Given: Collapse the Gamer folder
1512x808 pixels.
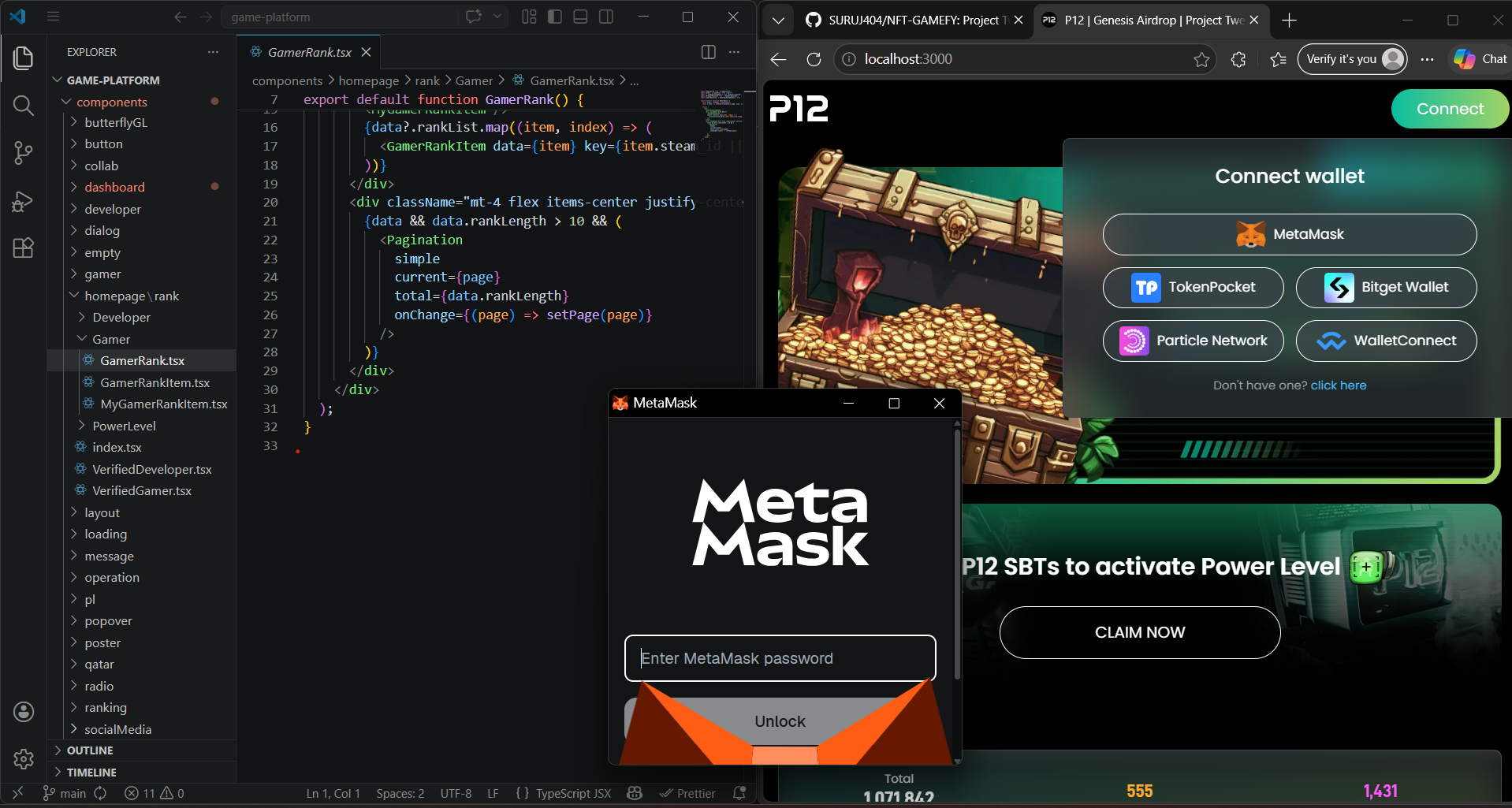Looking at the screenshot, I should tap(111, 339).
